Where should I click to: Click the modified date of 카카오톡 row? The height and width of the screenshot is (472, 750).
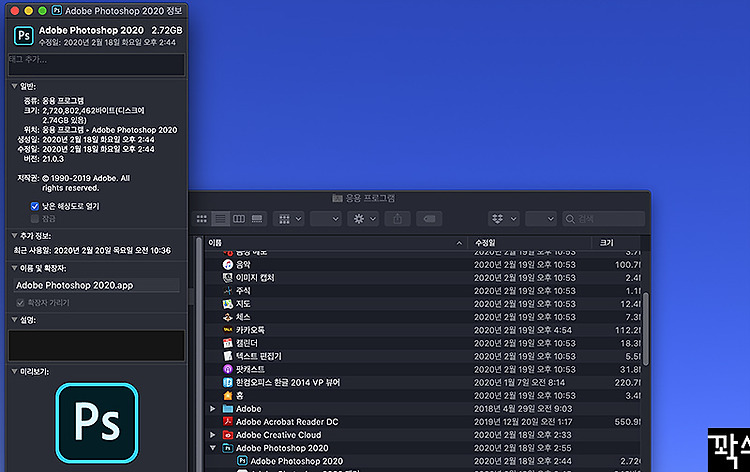(523, 330)
